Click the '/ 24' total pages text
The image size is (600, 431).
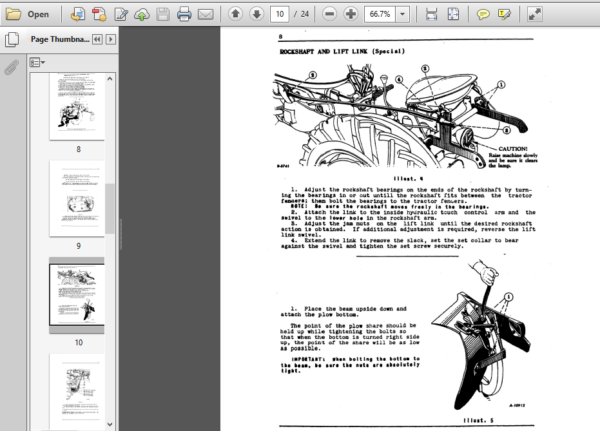coord(302,15)
